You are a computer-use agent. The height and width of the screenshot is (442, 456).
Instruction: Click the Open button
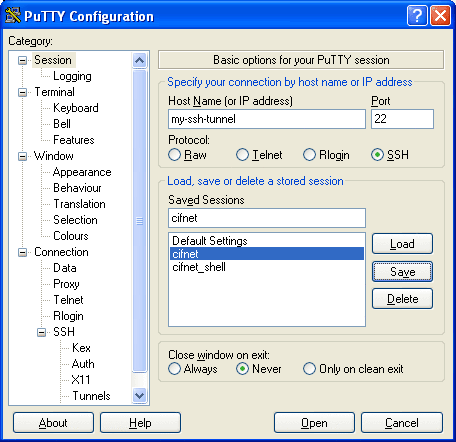314,423
